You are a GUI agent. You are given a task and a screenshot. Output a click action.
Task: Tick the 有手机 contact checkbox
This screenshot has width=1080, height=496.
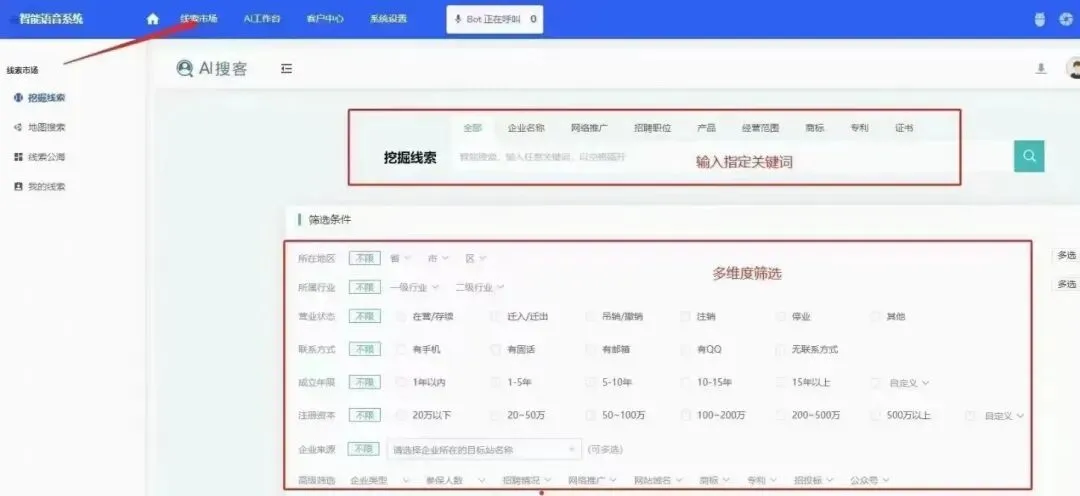click(401, 349)
